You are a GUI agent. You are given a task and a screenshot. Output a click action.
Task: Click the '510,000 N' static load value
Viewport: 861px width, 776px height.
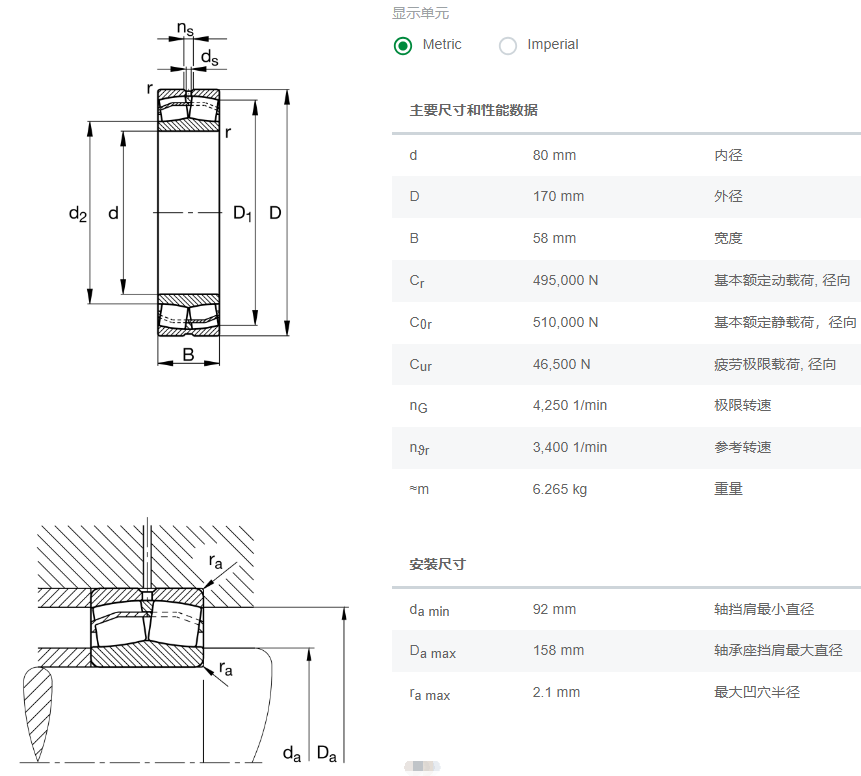pos(566,322)
